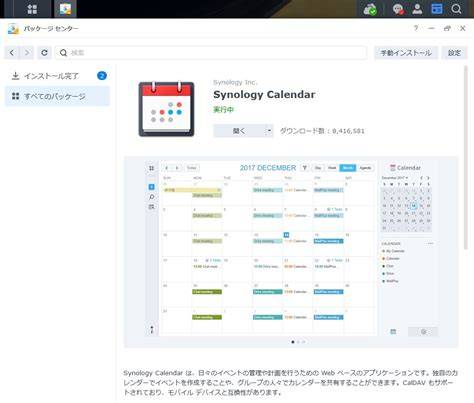This screenshot has width=474, height=403.
Task: Open the DSM search magnifier icon
Action: (x=456, y=9)
